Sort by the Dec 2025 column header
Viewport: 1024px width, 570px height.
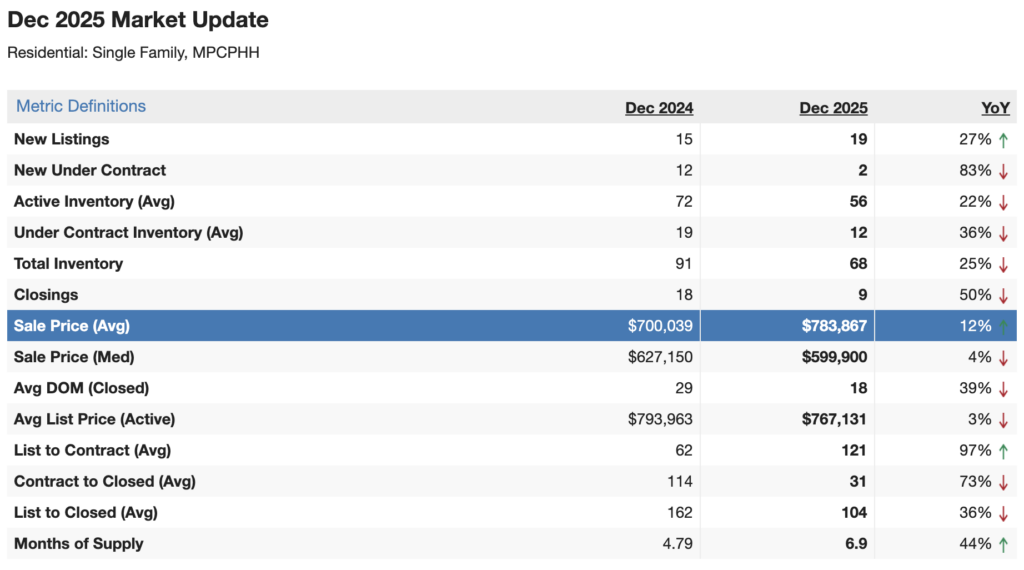(833, 108)
